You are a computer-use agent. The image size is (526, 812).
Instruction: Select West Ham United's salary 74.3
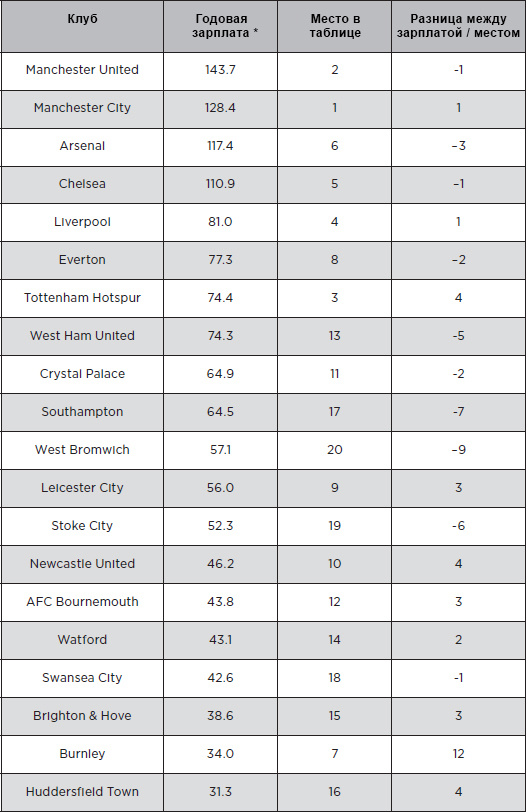221,336
